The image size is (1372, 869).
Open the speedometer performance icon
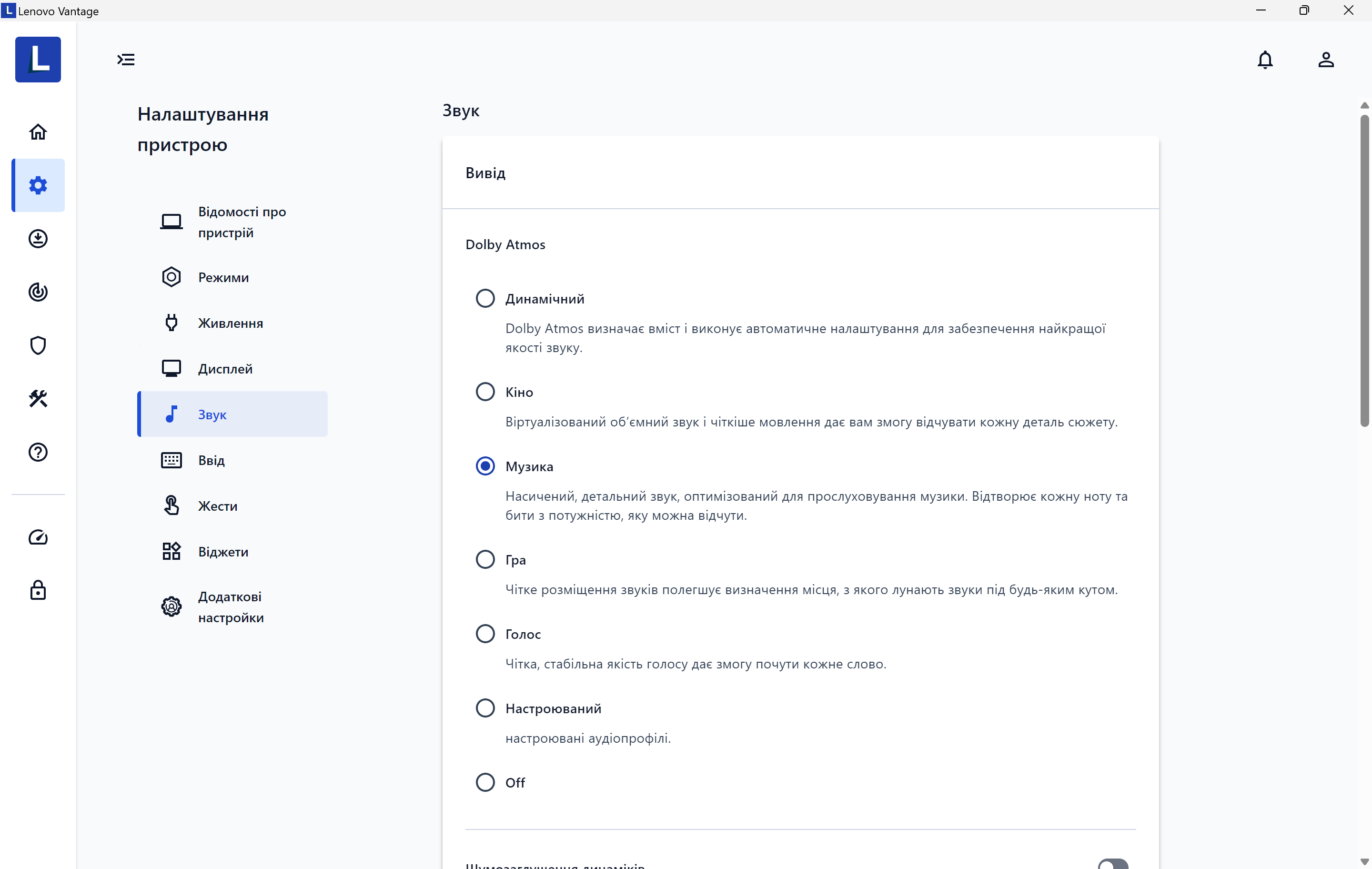(x=38, y=537)
